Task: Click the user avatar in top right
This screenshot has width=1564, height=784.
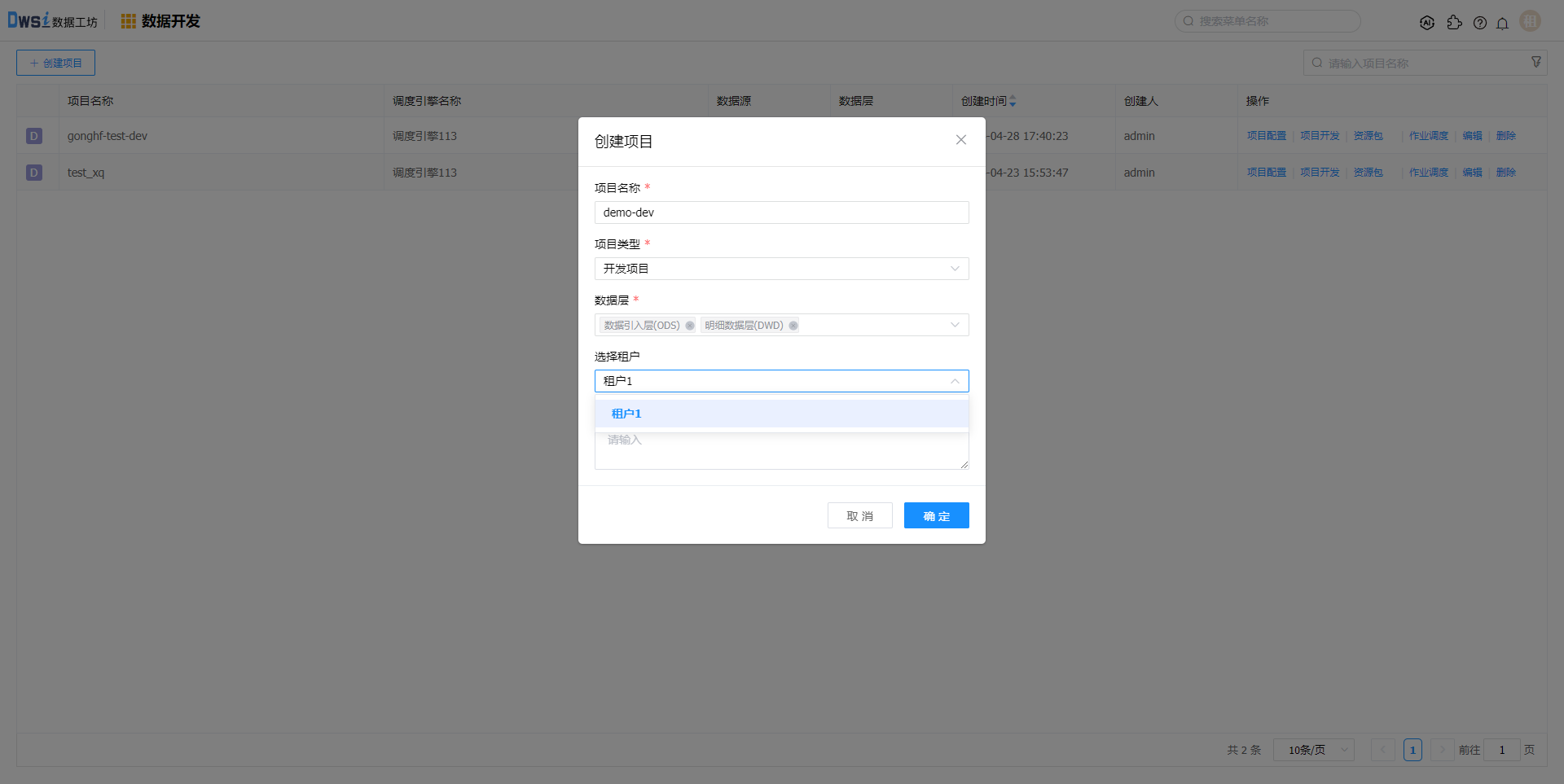Action: [1530, 21]
